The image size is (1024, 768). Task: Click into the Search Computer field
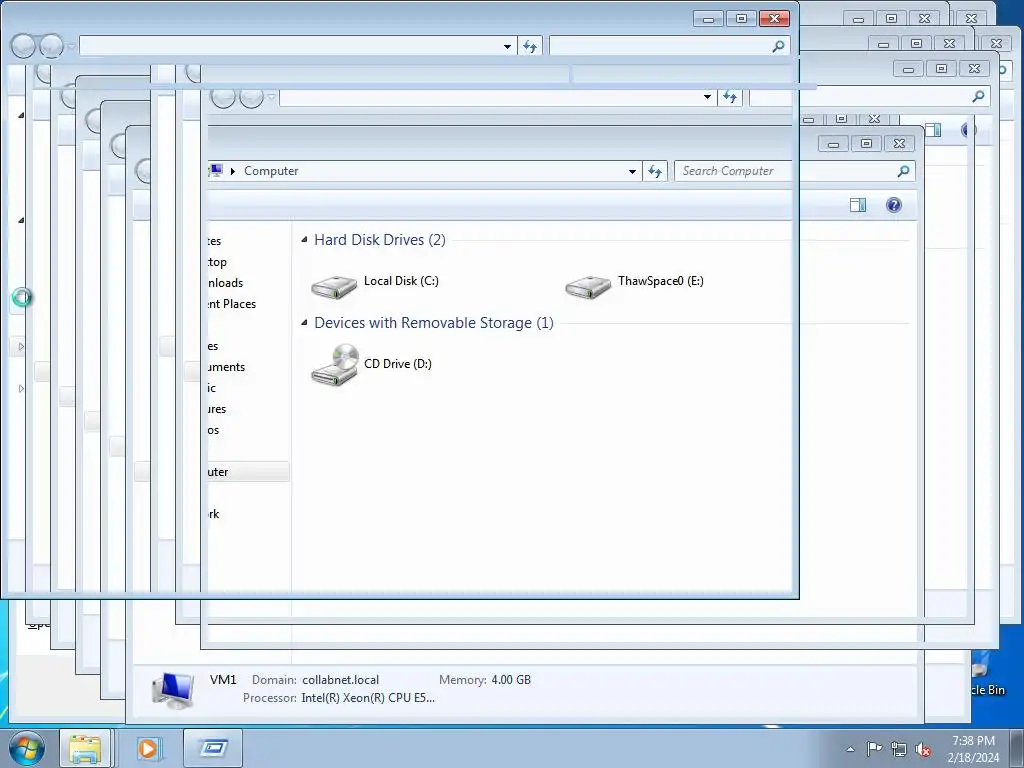coord(784,171)
